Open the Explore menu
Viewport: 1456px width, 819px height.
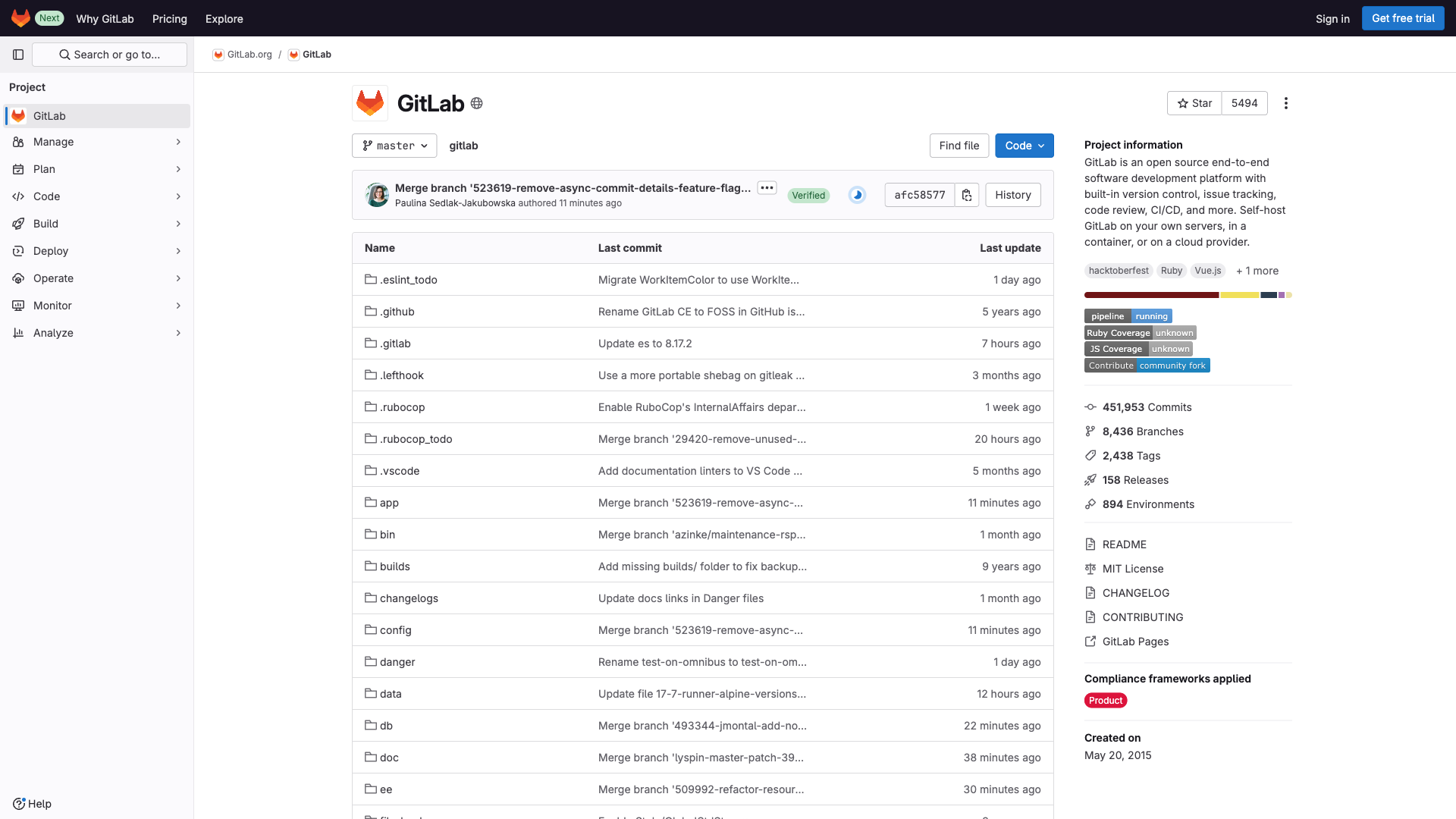tap(224, 18)
